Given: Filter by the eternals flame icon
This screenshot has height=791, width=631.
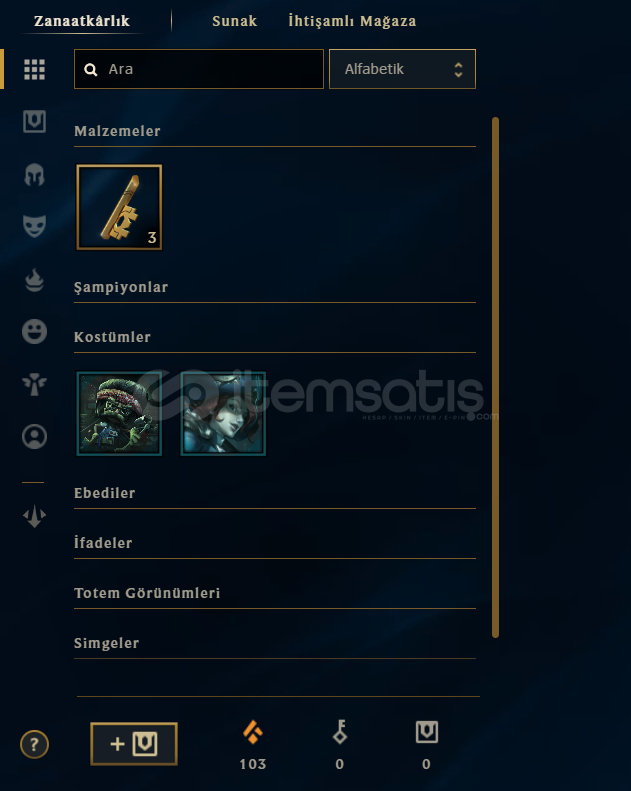Looking at the screenshot, I should (34, 280).
